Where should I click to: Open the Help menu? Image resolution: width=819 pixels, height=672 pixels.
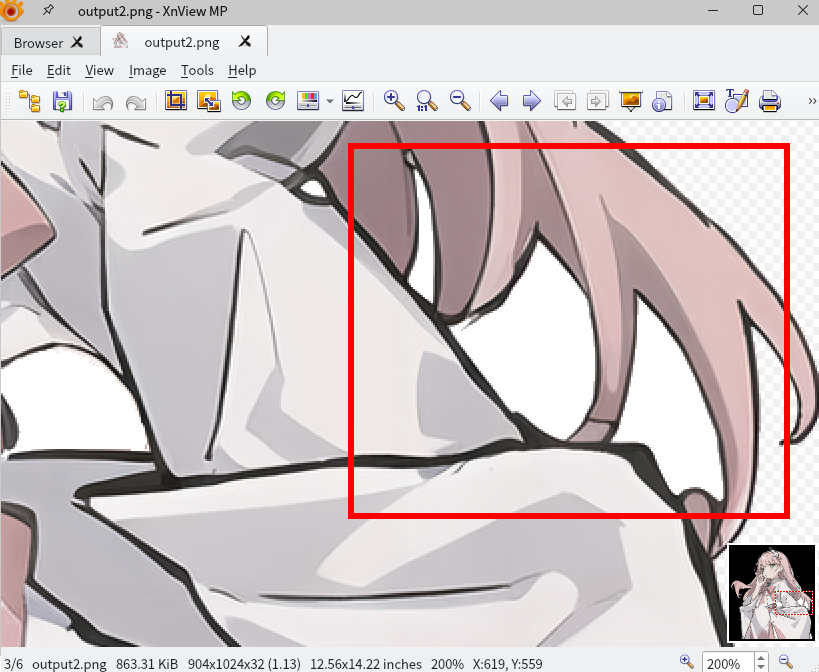click(x=242, y=70)
